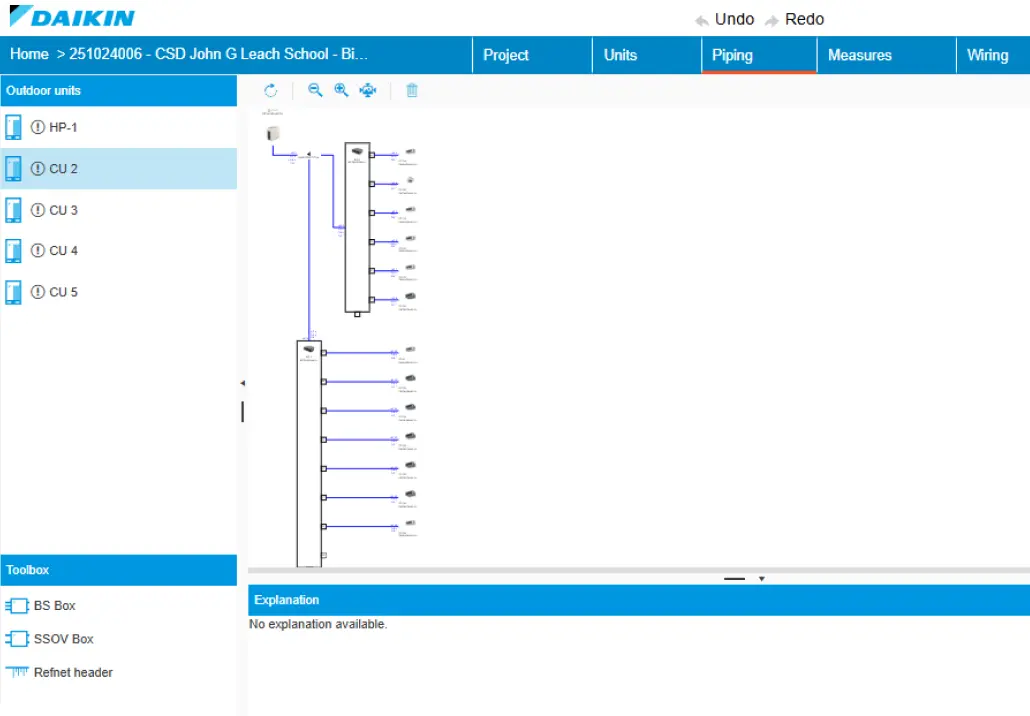Select the BS Box toolbox item
The height and width of the screenshot is (716, 1030).
[54, 606]
